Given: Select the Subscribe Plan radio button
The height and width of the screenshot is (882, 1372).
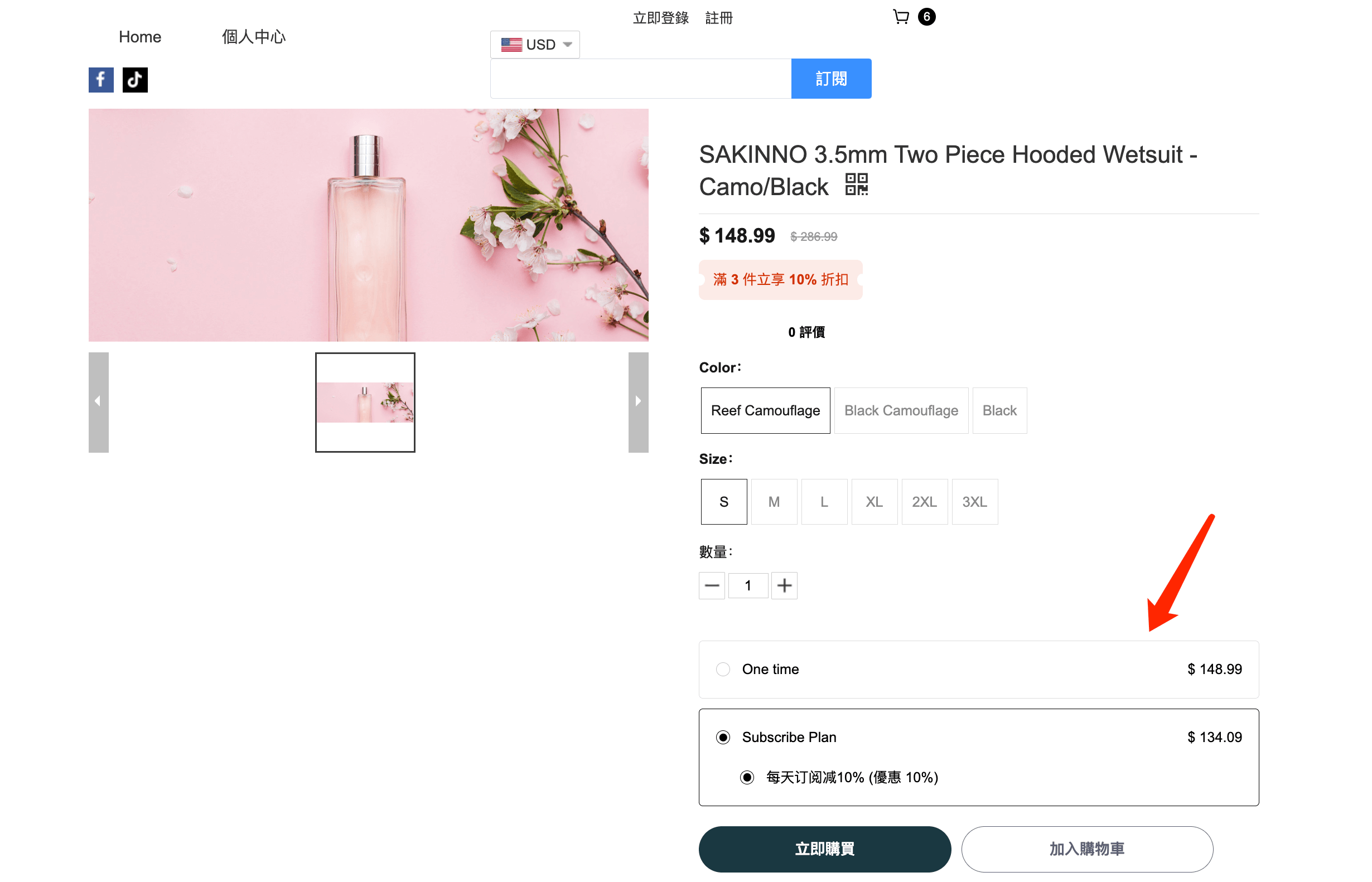Looking at the screenshot, I should pyautogui.click(x=723, y=737).
